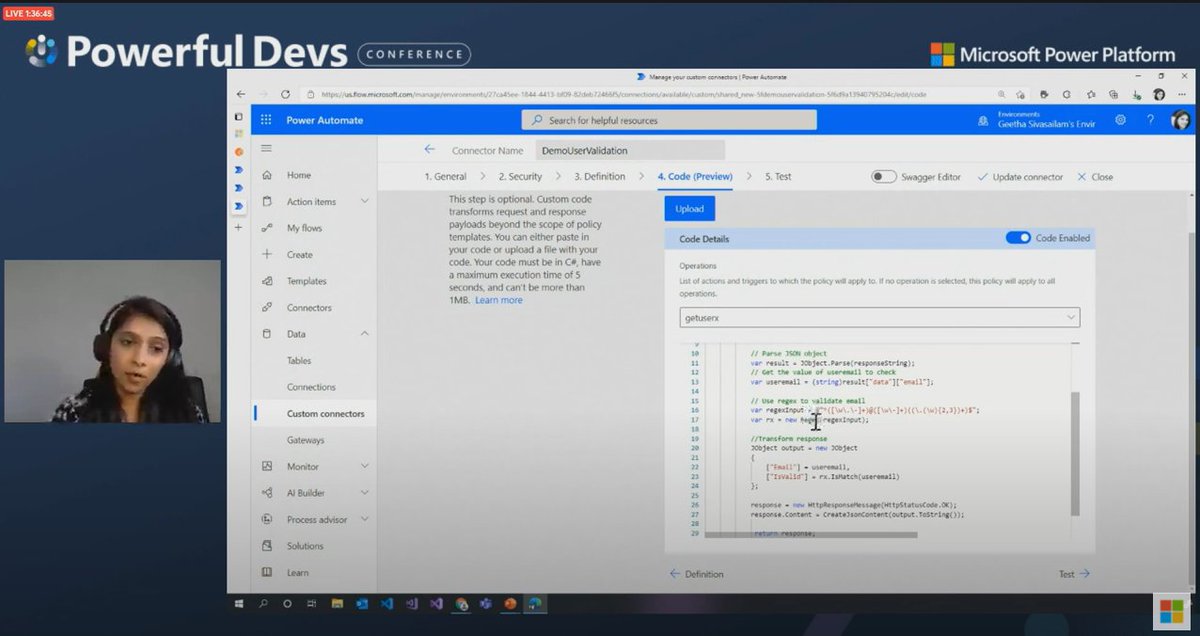Toggle the Code Enabled switch

coord(1018,238)
